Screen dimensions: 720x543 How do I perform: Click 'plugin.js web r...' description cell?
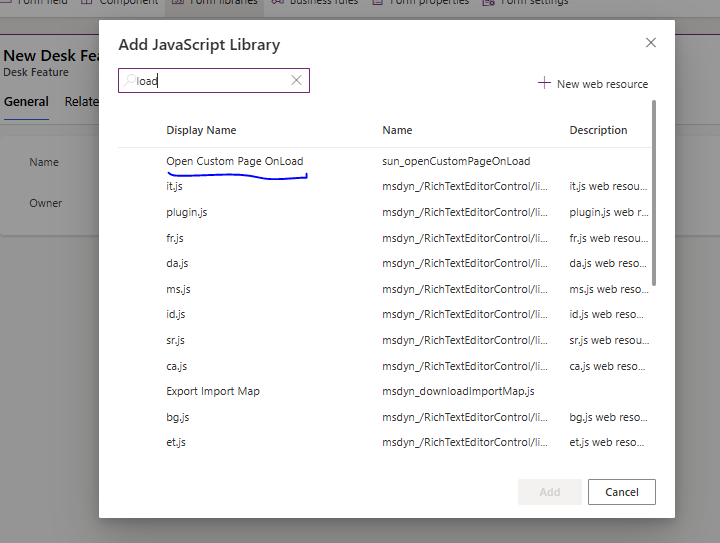608,213
